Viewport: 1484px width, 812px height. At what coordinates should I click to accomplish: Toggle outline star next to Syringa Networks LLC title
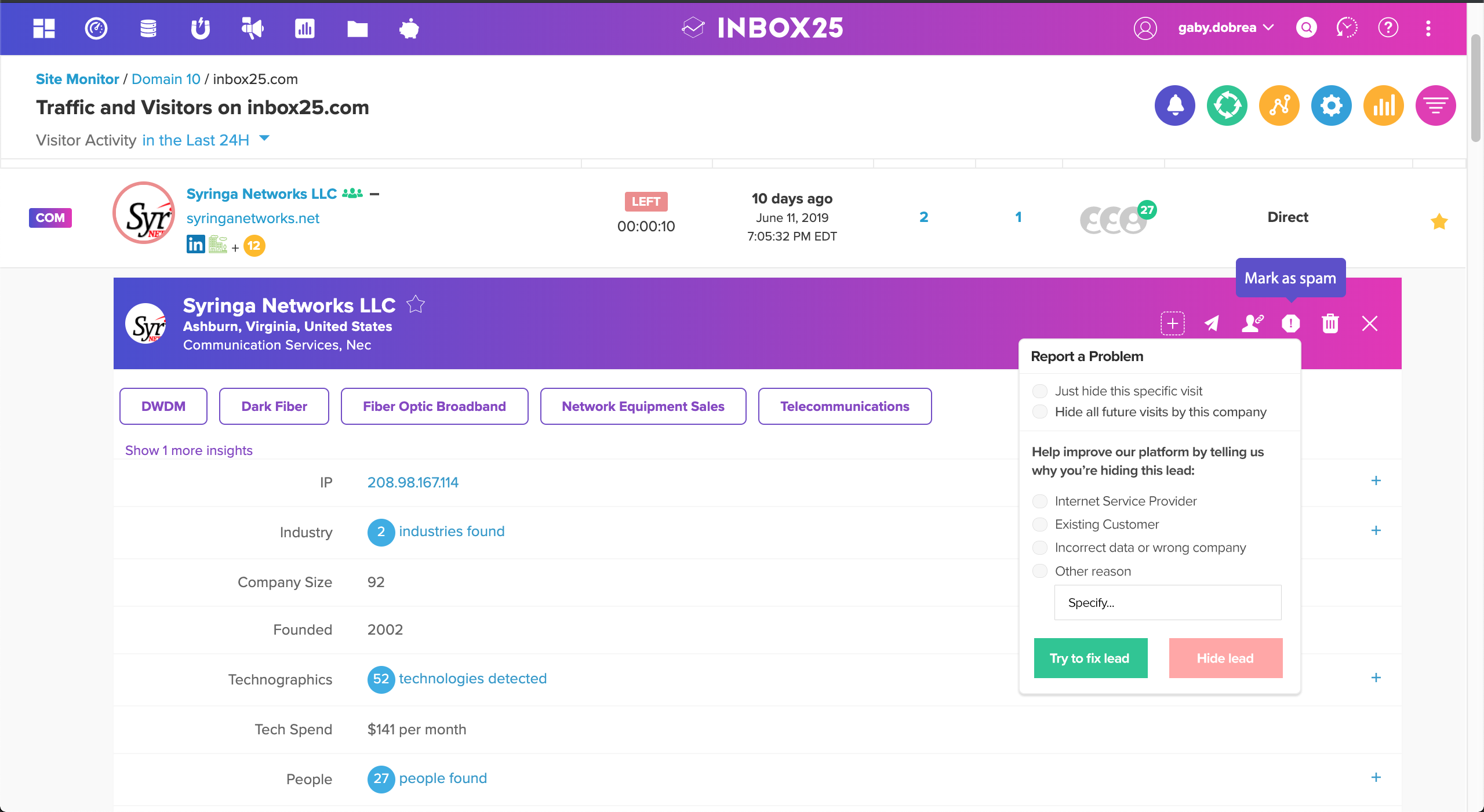point(416,304)
